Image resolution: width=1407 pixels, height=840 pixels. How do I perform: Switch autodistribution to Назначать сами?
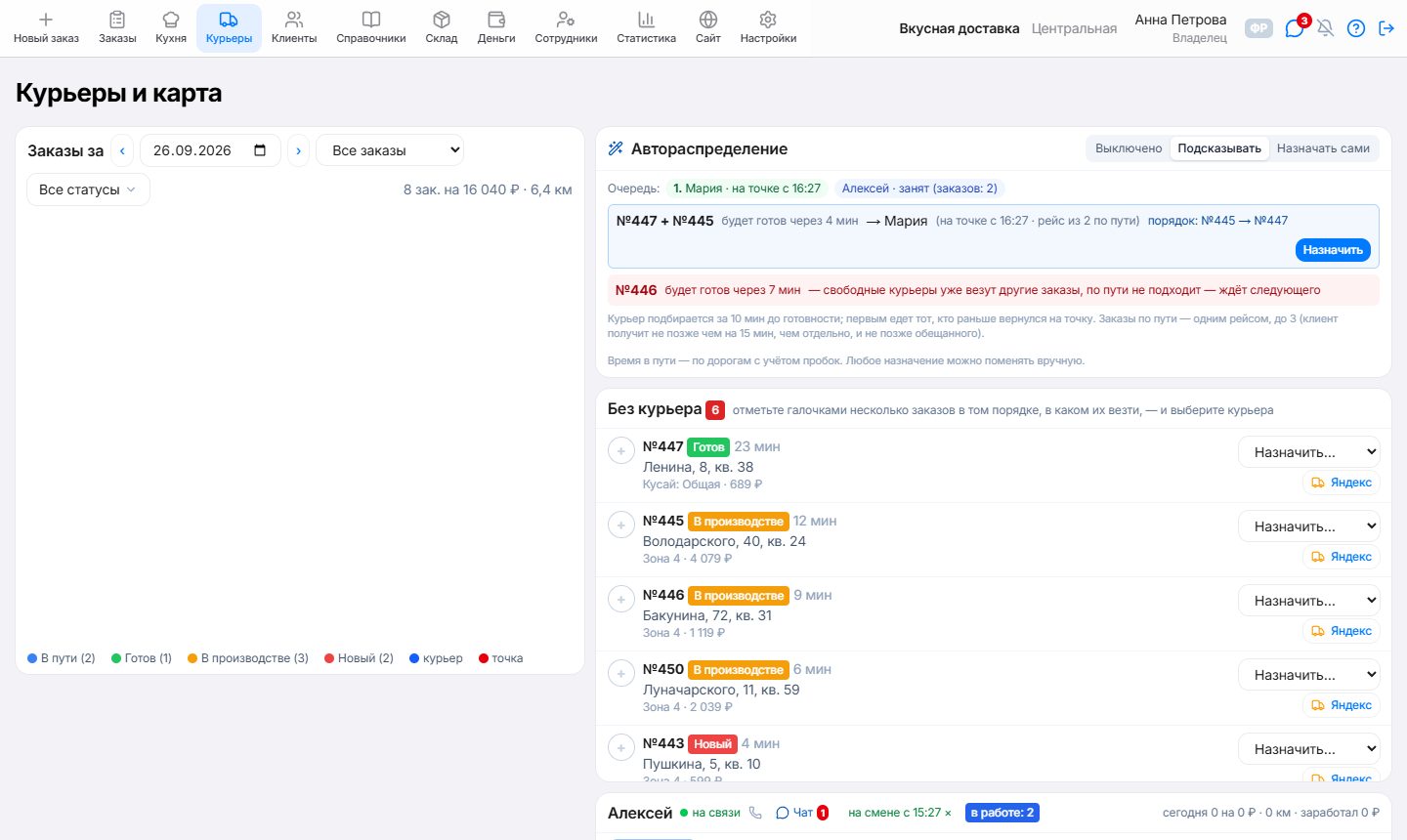coord(1323,148)
